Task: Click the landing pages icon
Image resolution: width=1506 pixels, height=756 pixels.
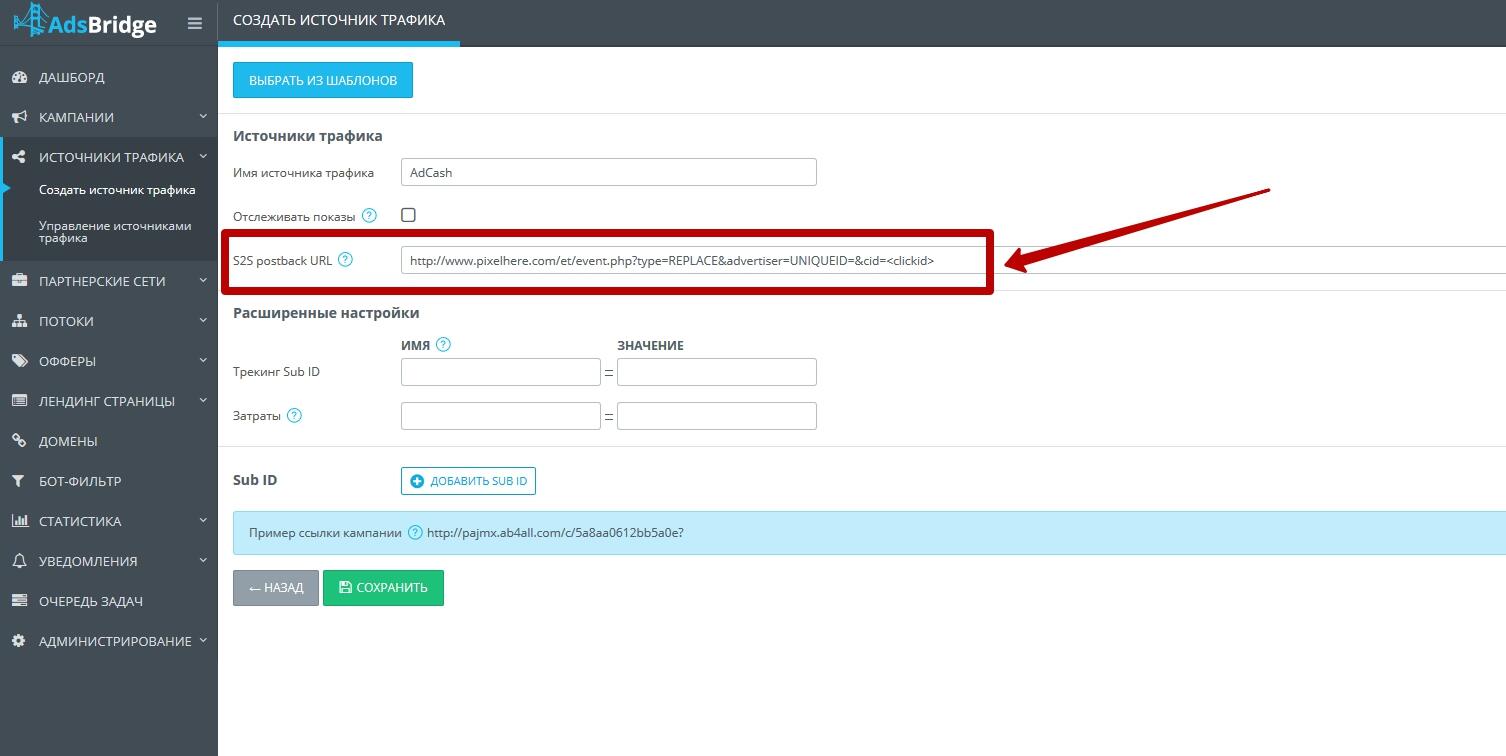Action: (x=19, y=401)
